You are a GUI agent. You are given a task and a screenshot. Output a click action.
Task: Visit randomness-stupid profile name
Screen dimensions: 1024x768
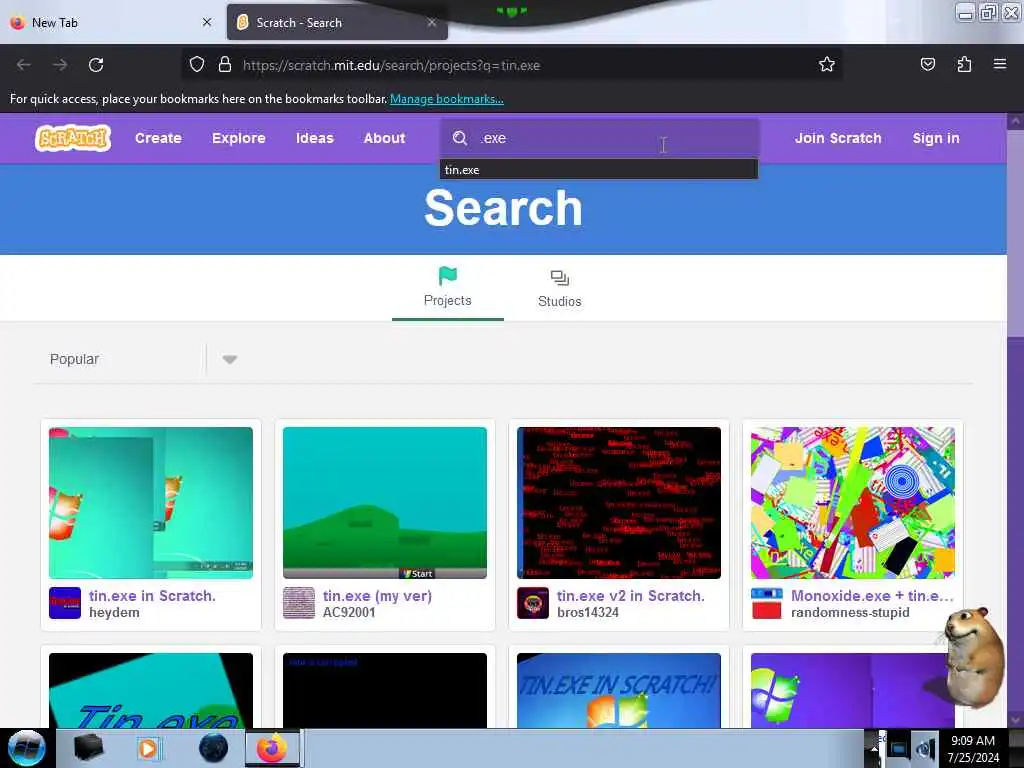(x=850, y=613)
